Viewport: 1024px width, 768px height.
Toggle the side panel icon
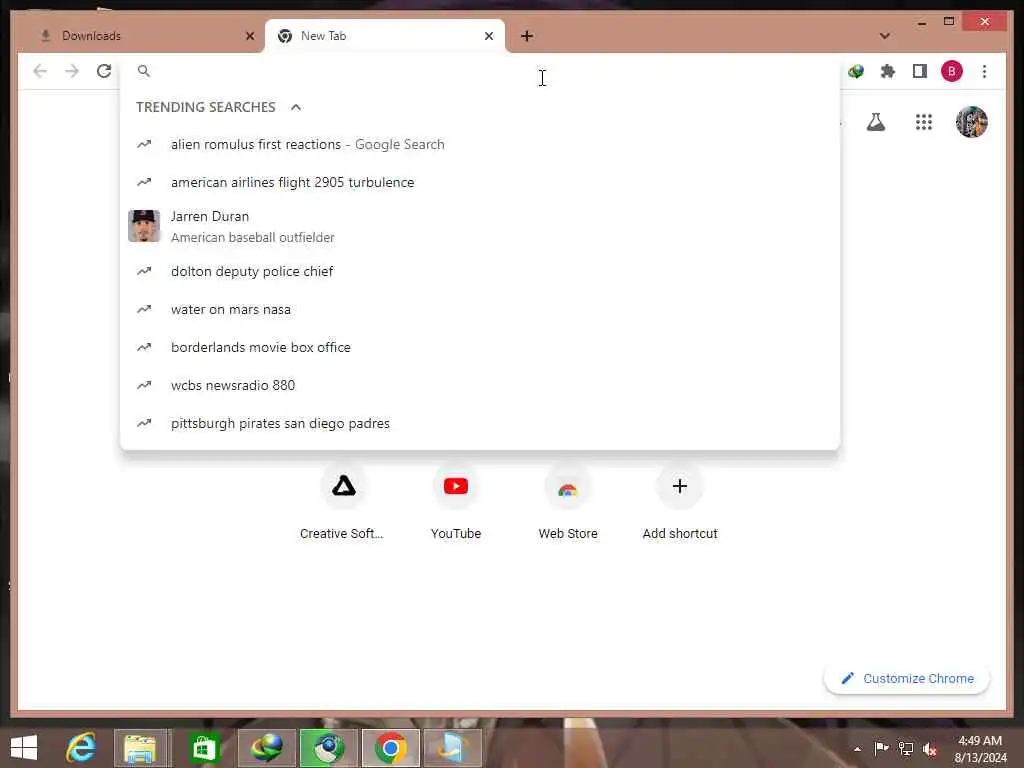920,71
